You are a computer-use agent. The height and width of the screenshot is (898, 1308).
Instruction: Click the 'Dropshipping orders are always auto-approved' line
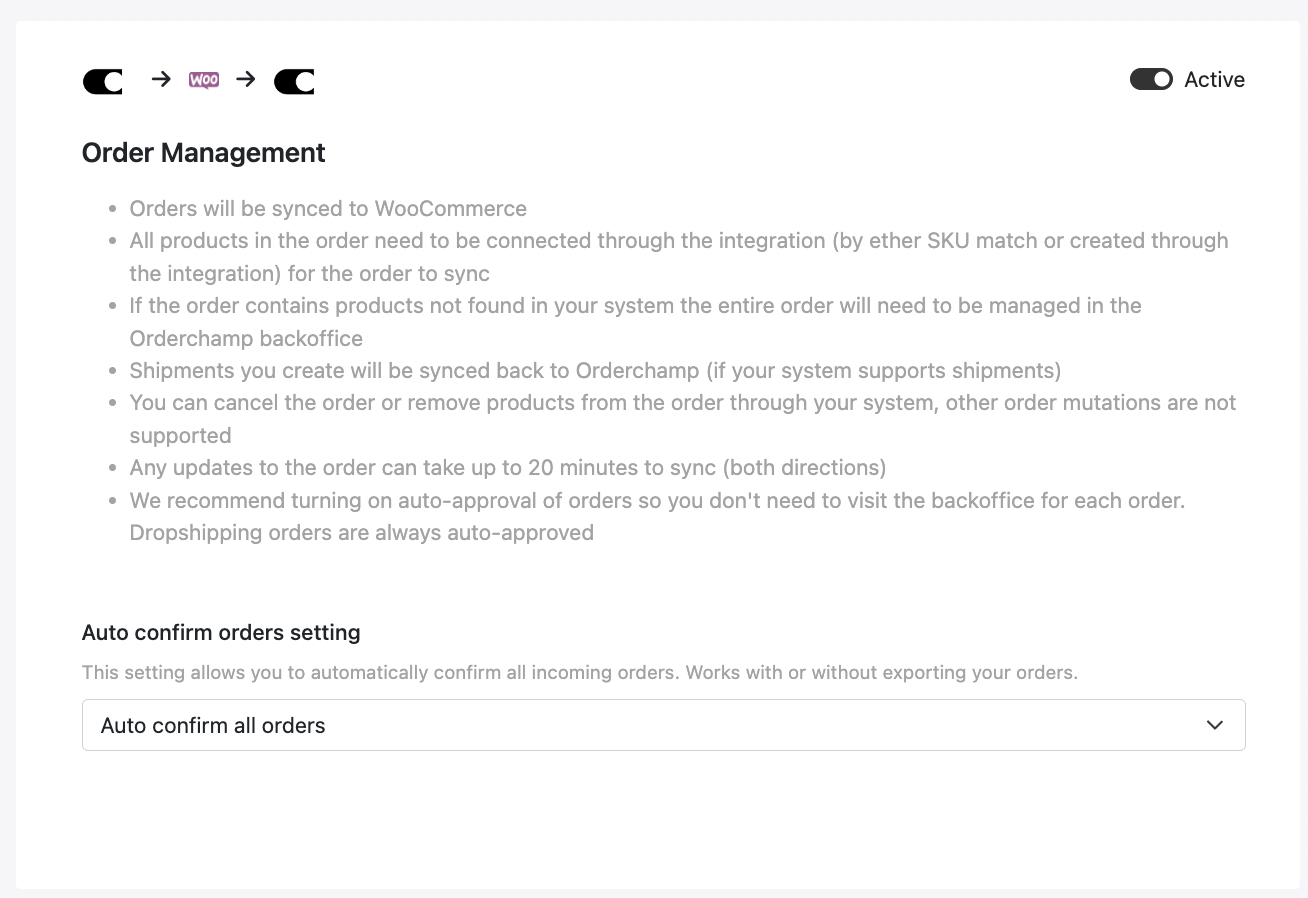tap(362, 533)
